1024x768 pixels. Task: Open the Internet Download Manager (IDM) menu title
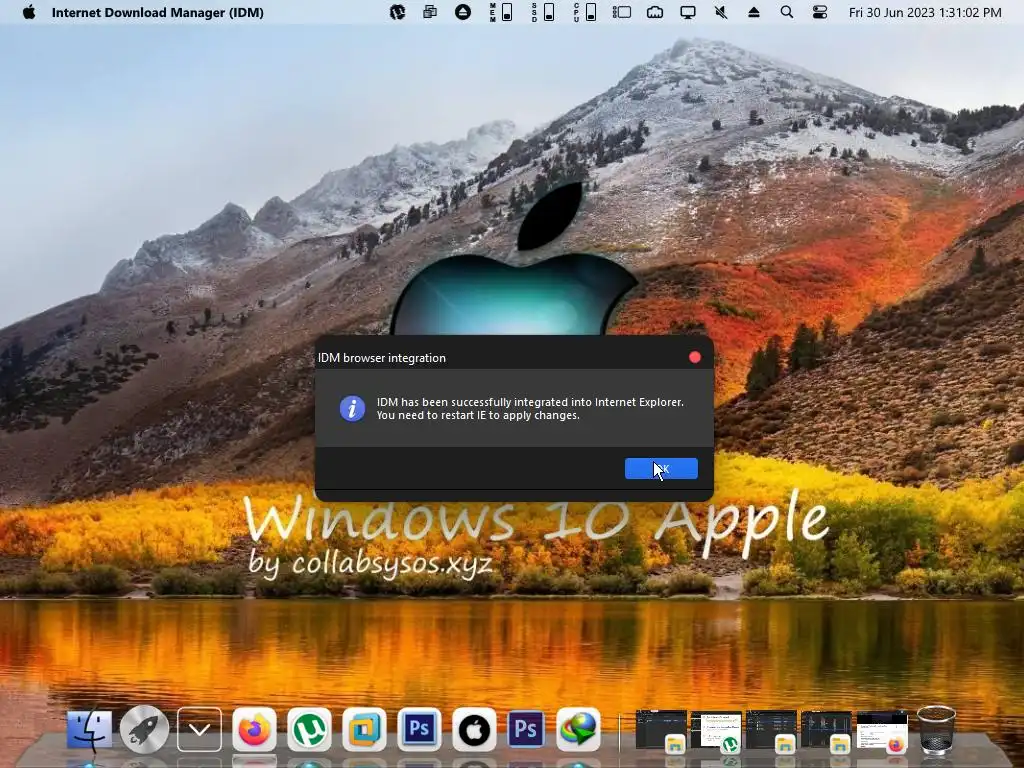coord(157,12)
